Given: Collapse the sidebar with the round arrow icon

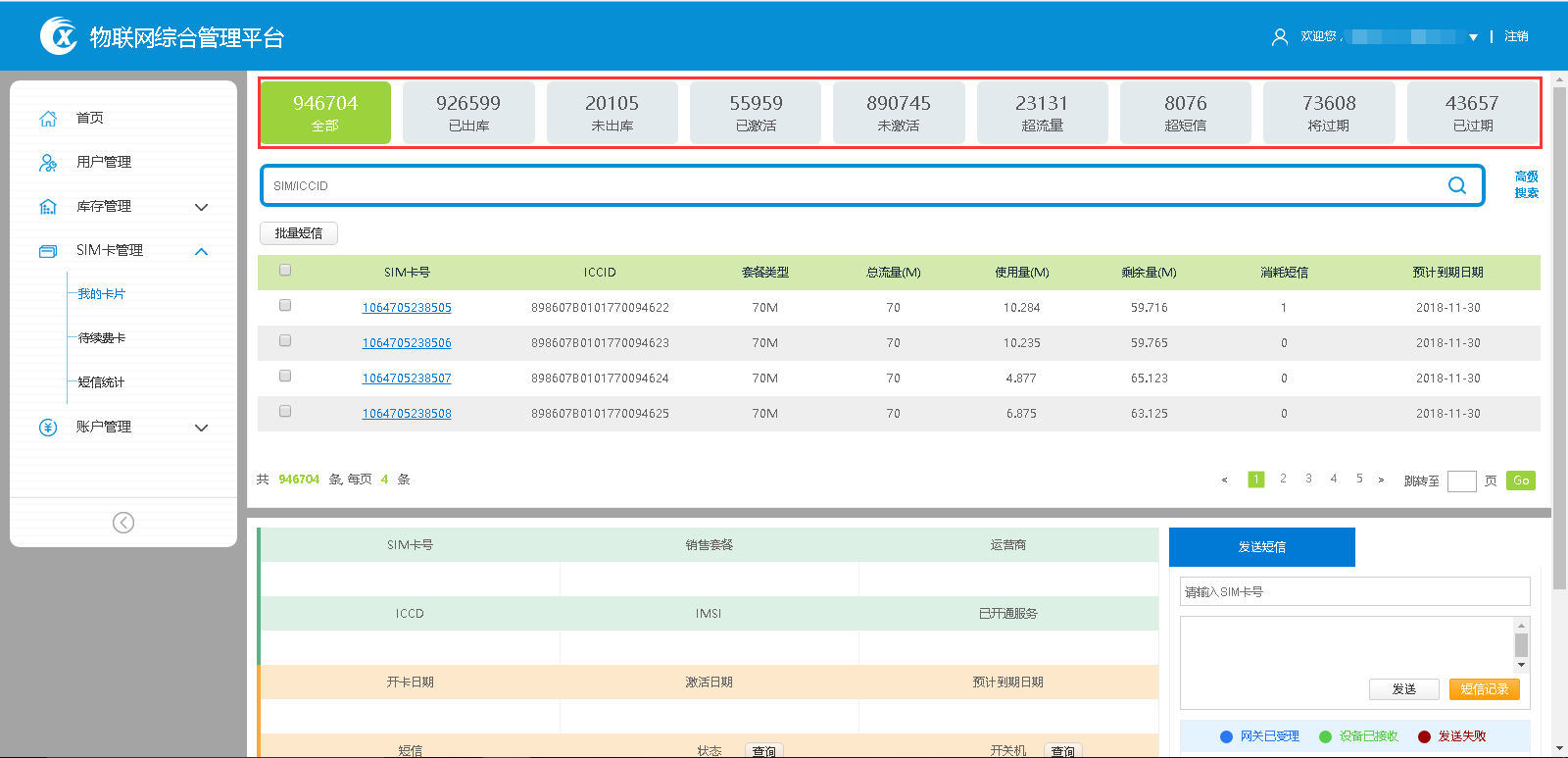Looking at the screenshot, I should 123,523.
